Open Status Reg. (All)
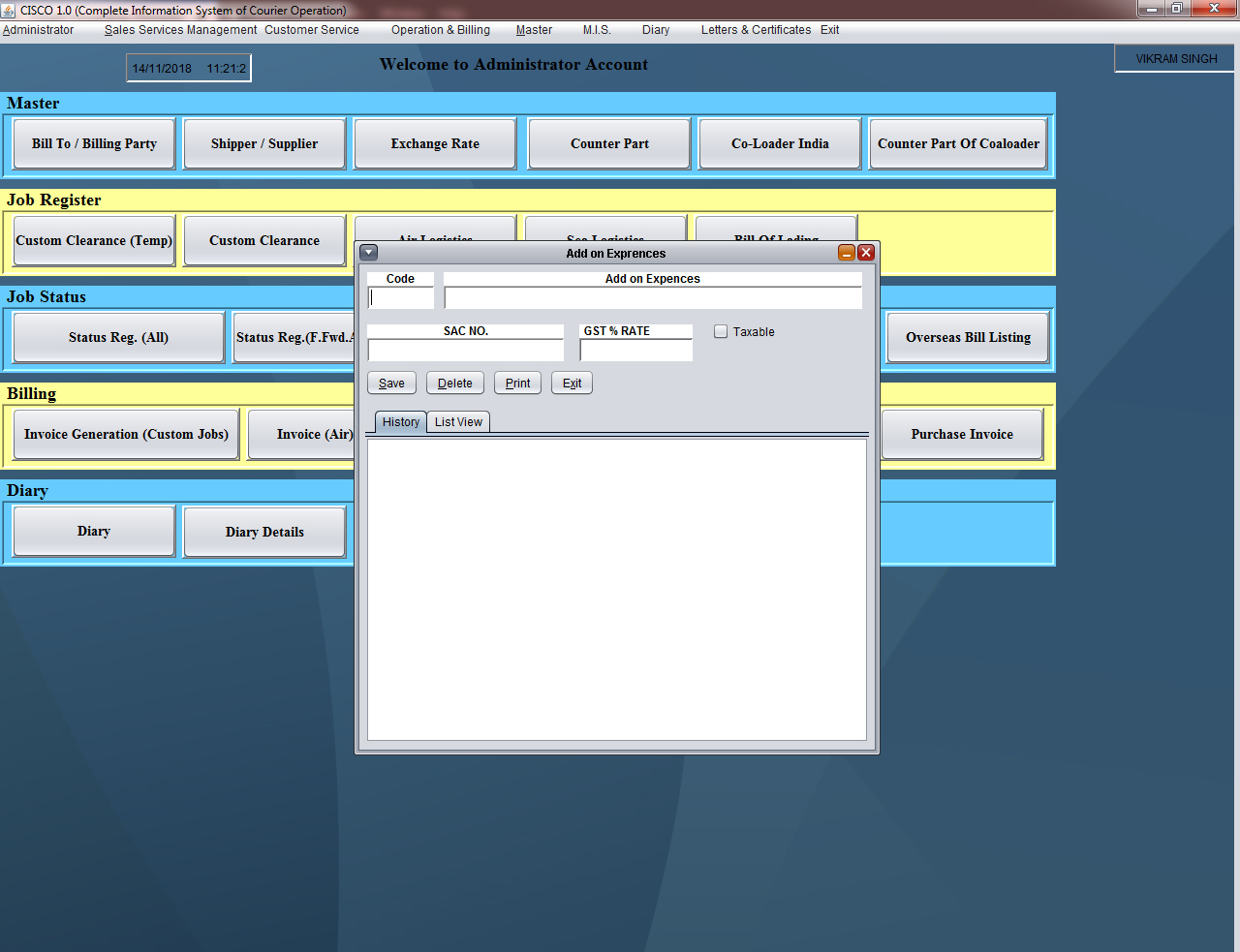Viewport: 1240px width, 952px height. (118, 337)
